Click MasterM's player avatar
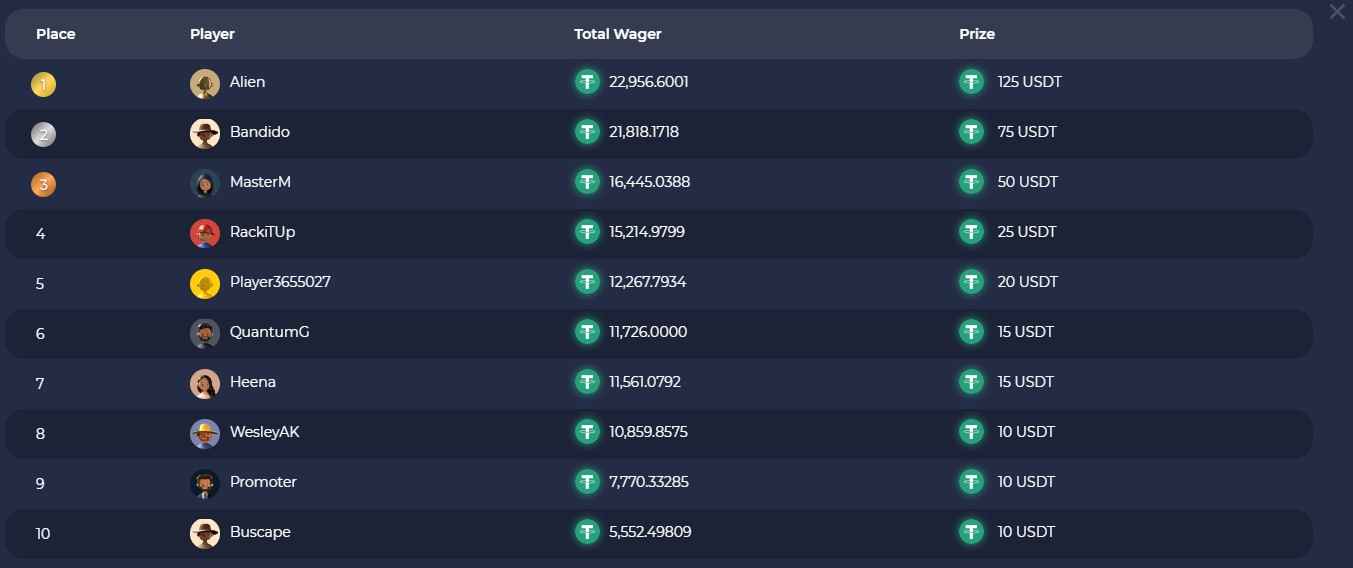The width and height of the screenshot is (1353, 568). click(205, 184)
